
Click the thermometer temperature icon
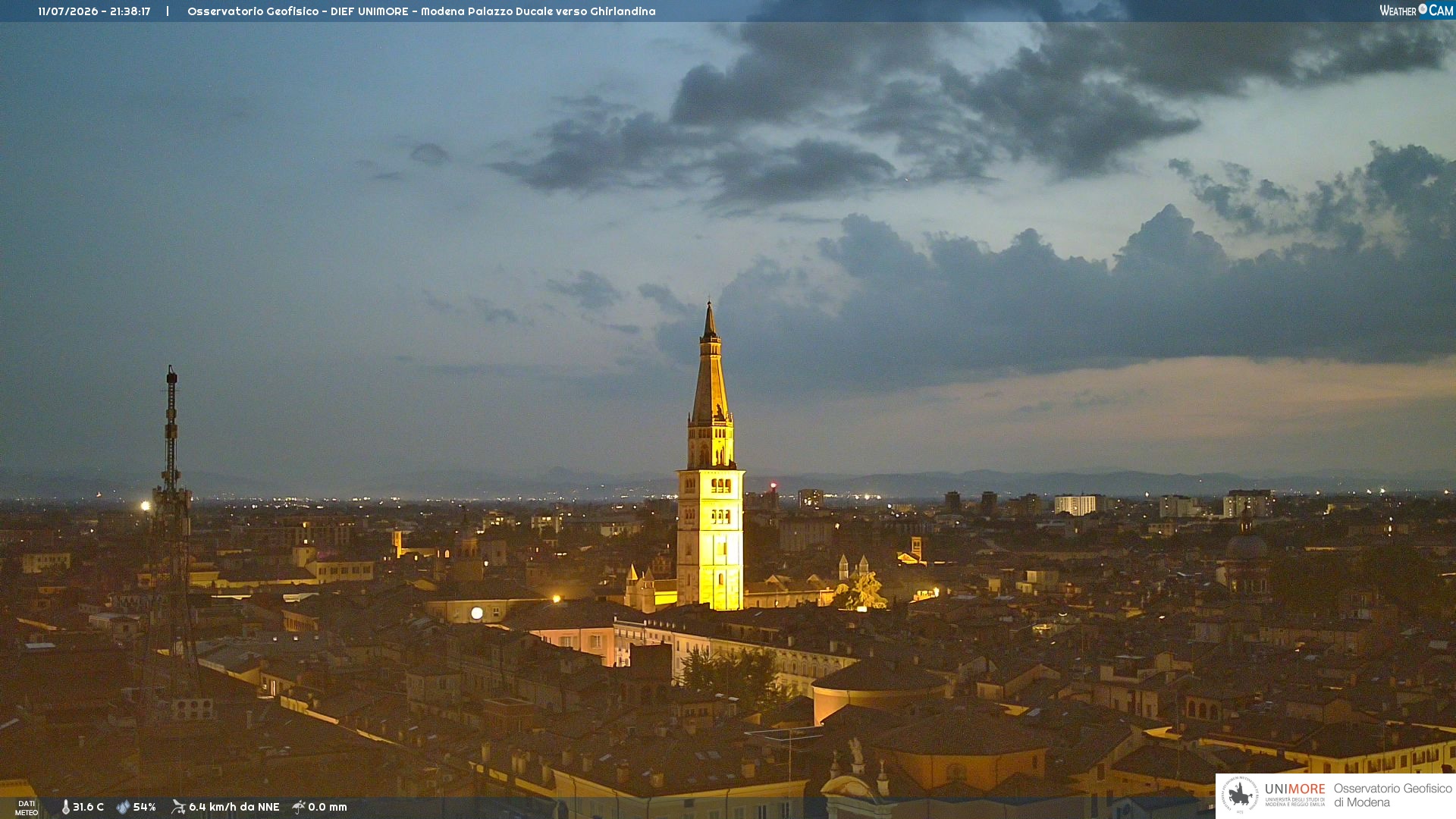pyautogui.click(x=65, y=808)
